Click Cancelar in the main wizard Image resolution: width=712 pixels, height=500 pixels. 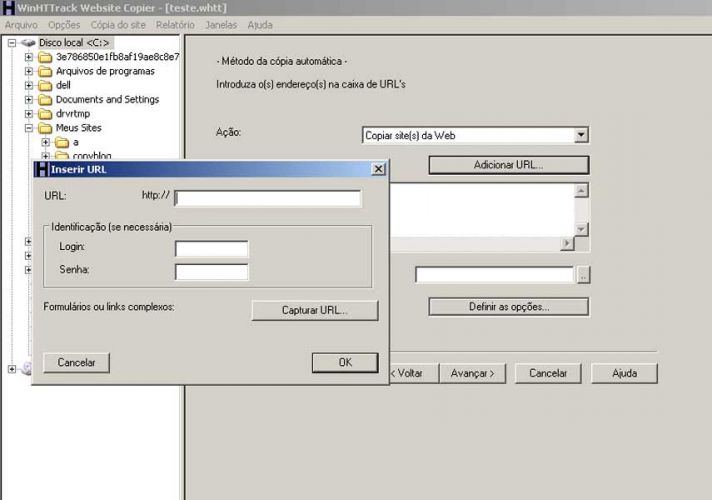548,373
